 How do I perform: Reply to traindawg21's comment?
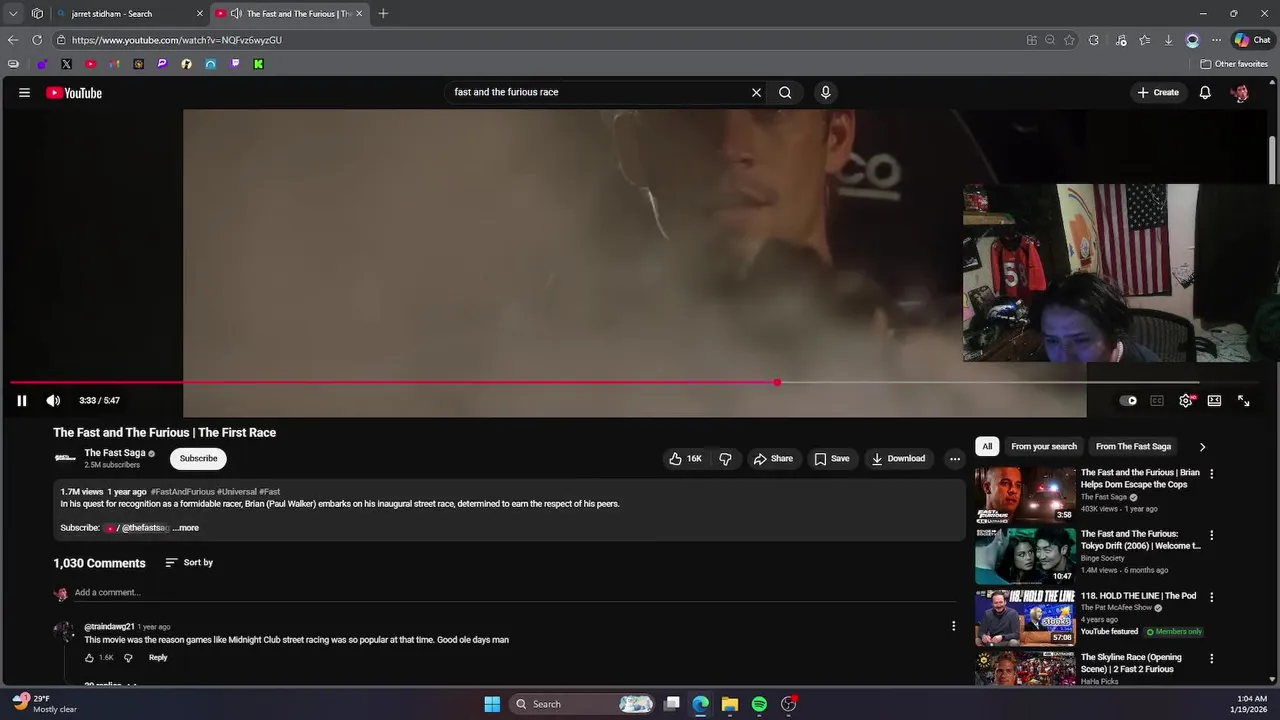point(158,658)
